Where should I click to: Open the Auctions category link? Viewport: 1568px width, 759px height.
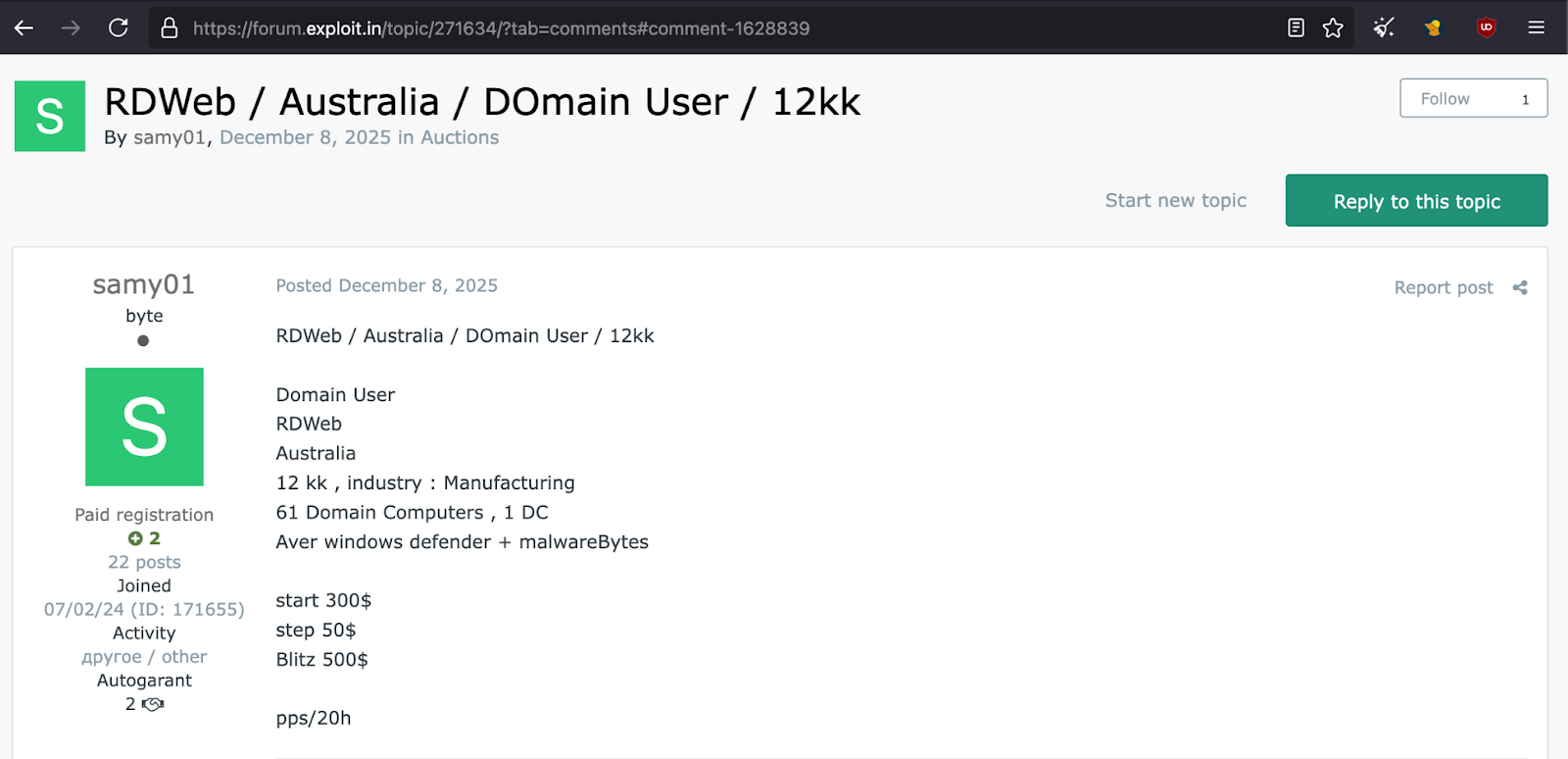[460, 137]
